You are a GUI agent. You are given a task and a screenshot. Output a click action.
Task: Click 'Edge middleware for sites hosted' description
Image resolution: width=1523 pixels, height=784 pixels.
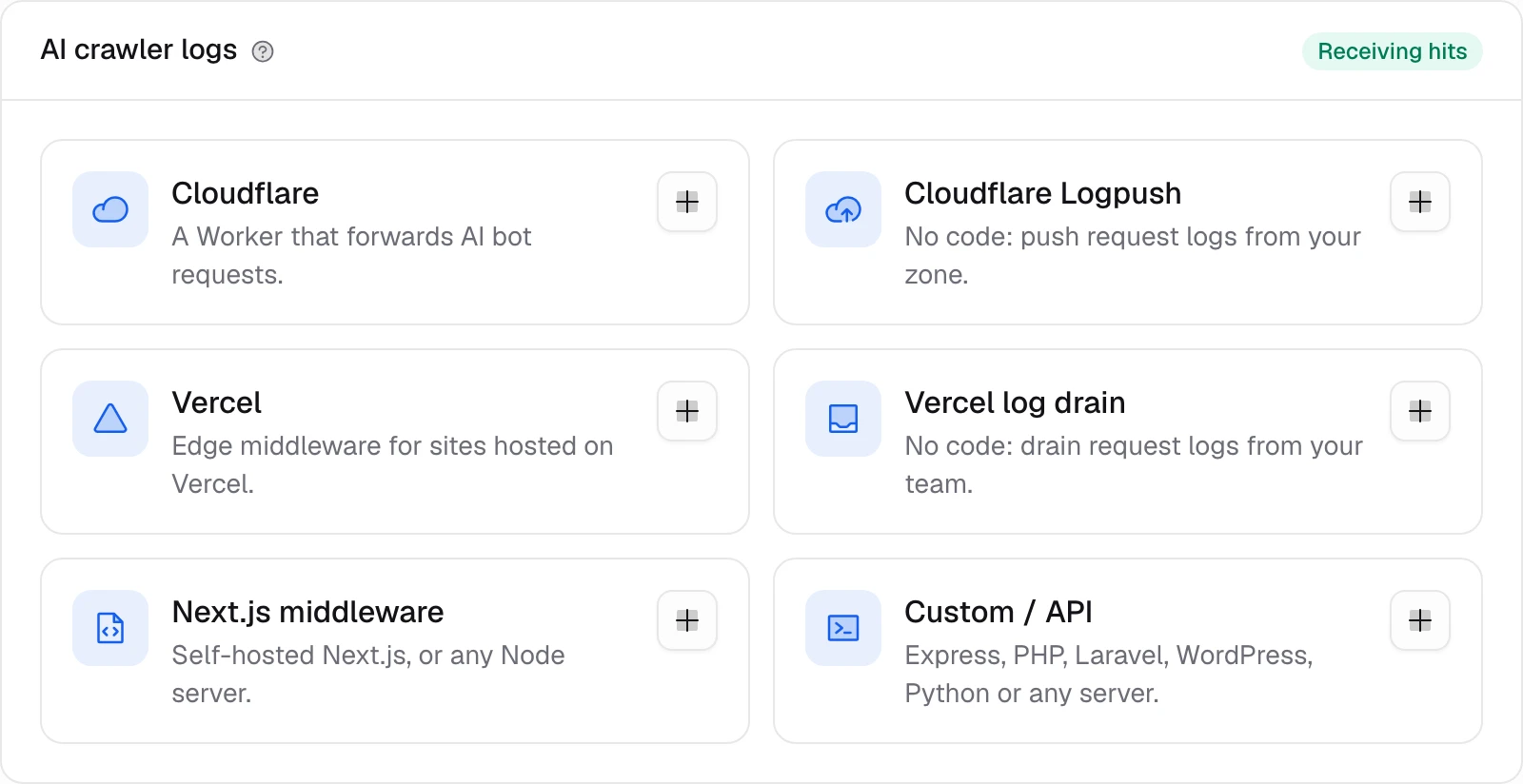pyautogui.click(x=393, y=464)
